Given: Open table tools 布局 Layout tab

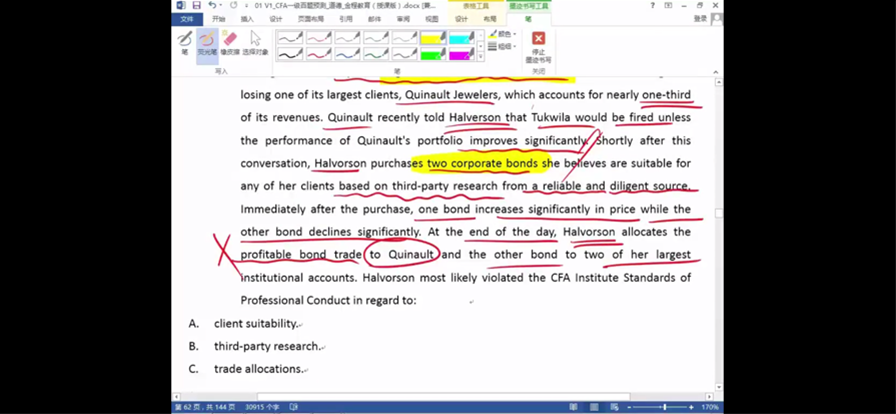Looking at the screenshot, I should click(490, 19).
